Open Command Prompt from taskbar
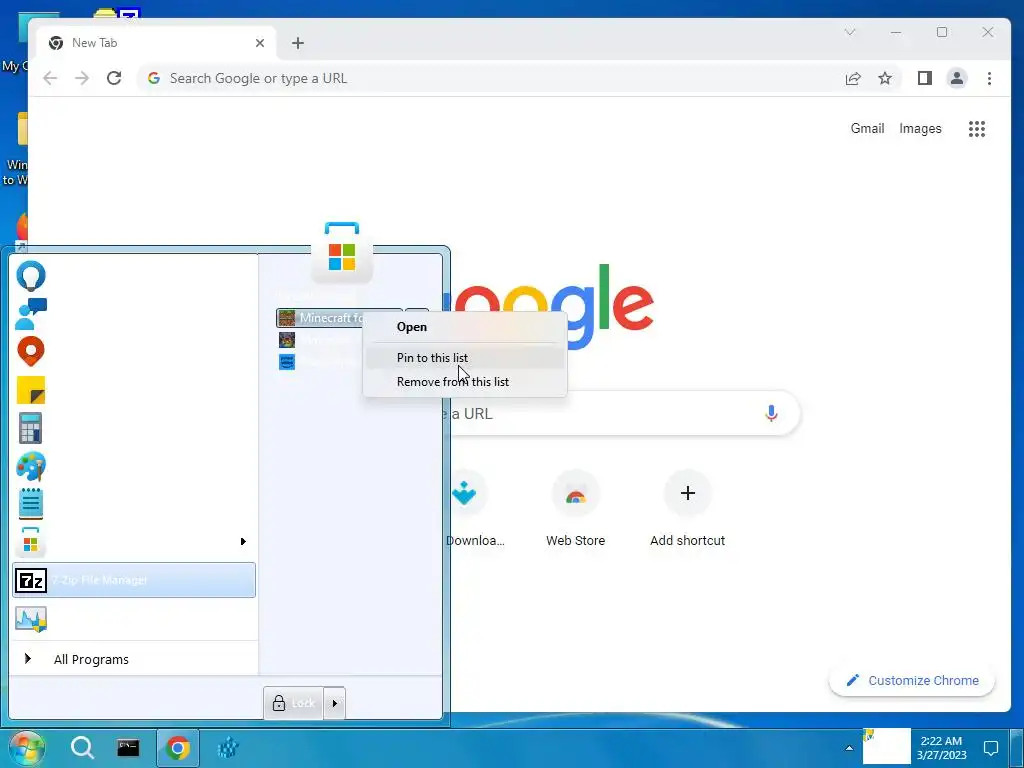 pos(128,748)
